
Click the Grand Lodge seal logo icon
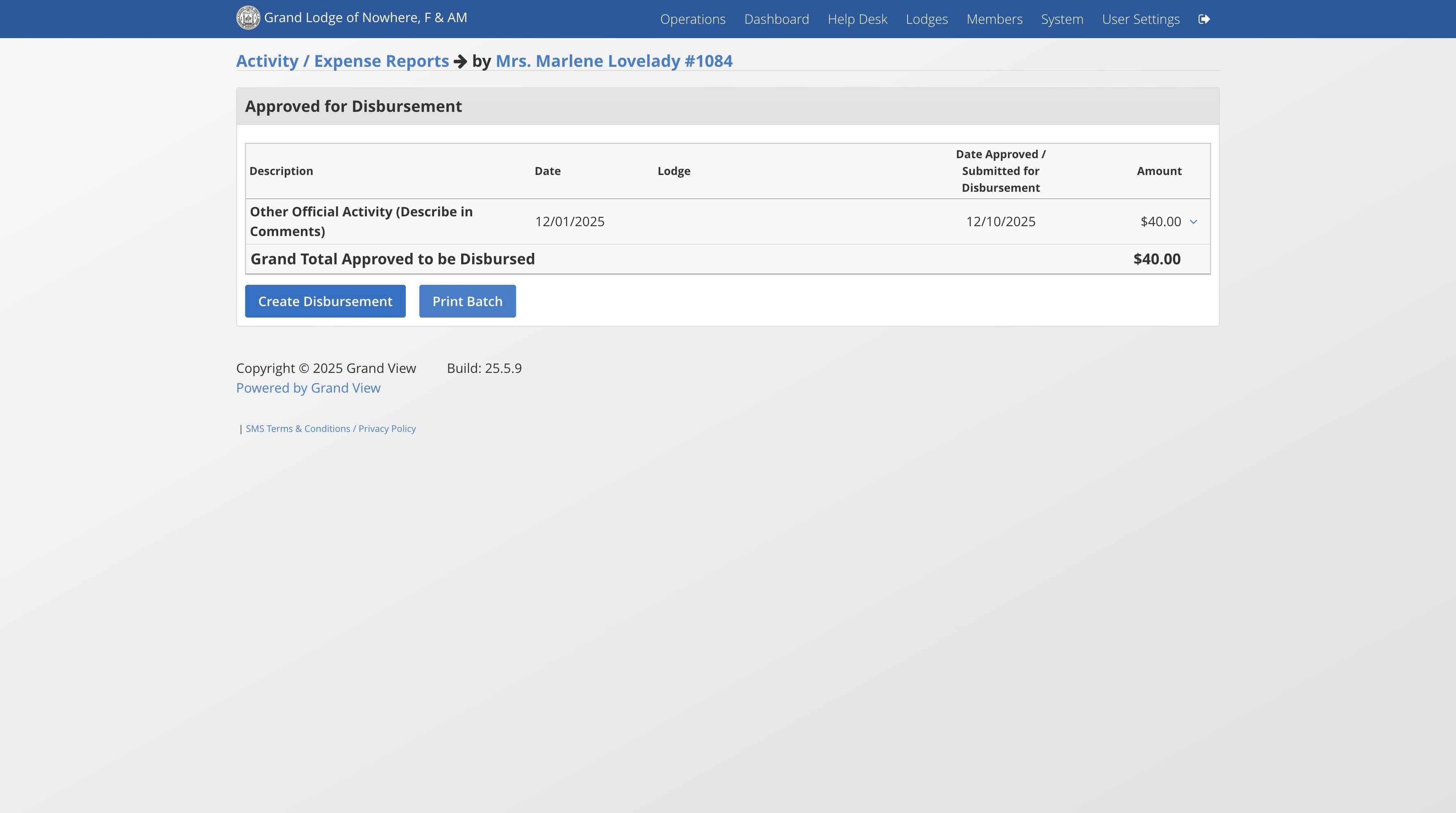248,18
